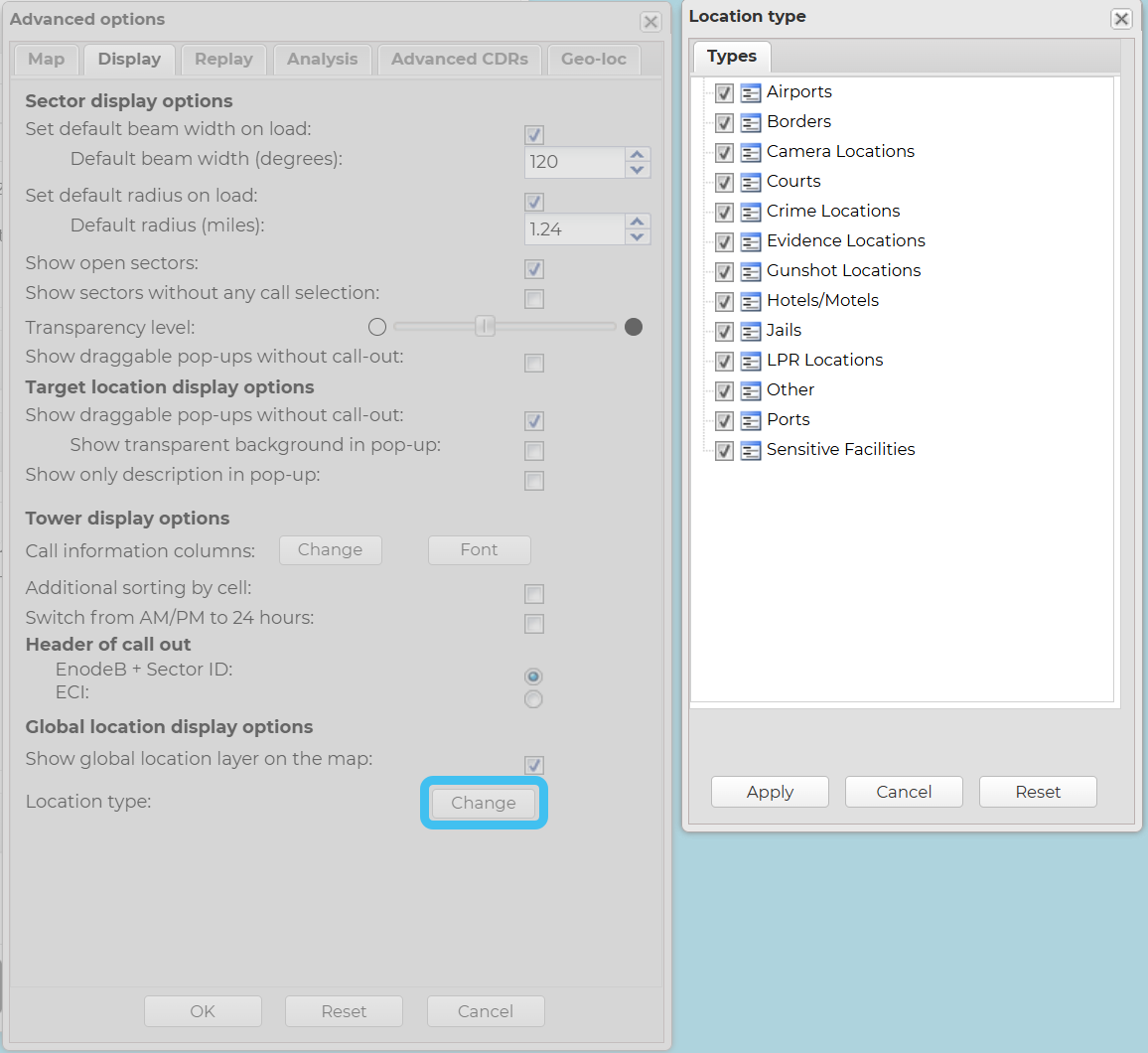
Task: Click the icon beside Crime Locations
Action: tap(751, 213)
